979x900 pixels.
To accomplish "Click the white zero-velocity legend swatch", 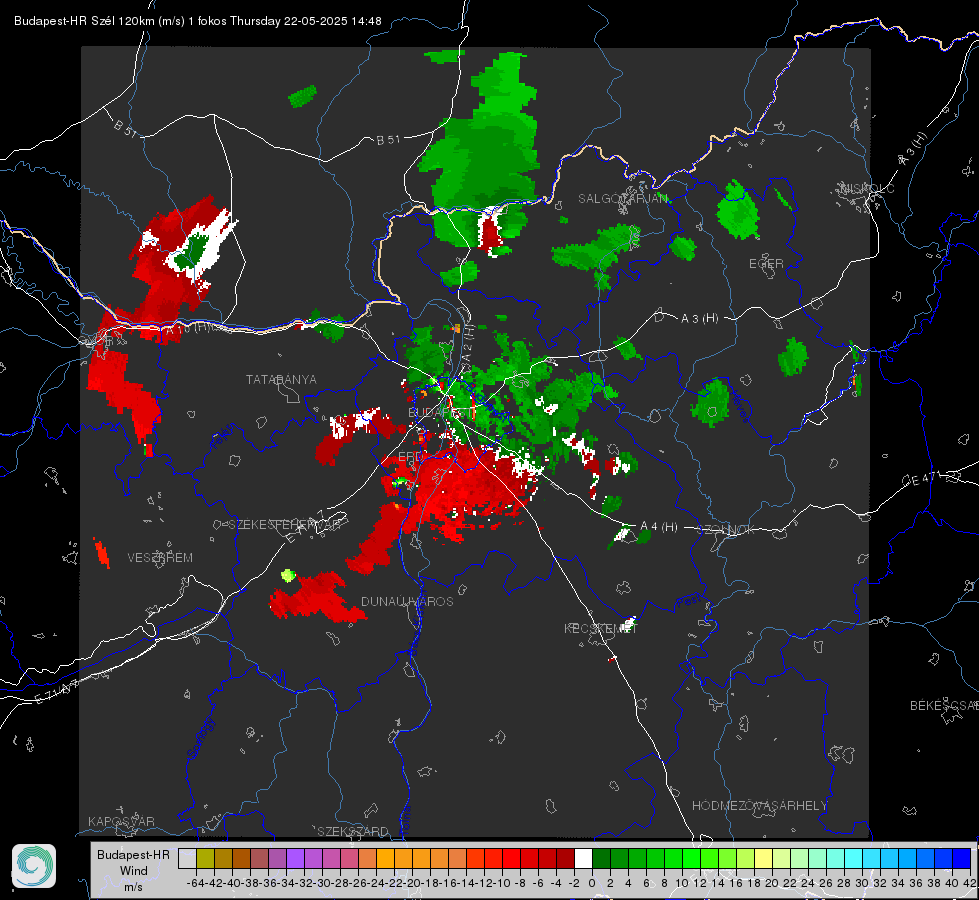I will click(583, 859).
